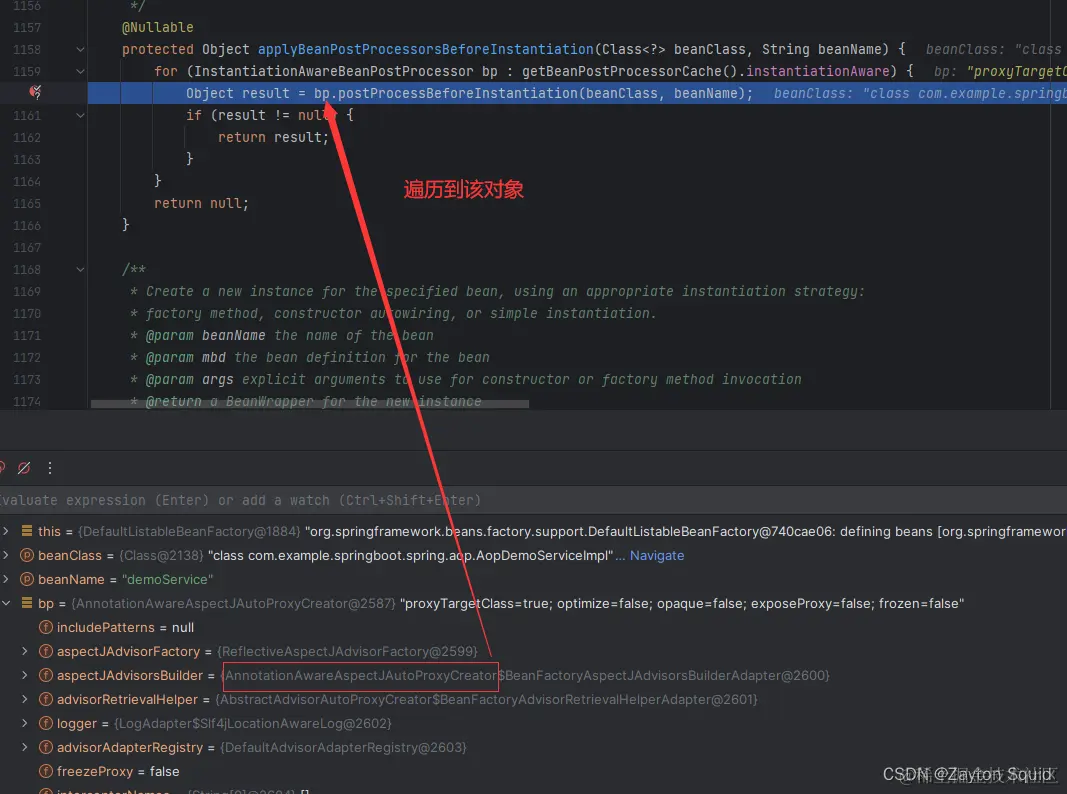This screenshot has height=794, width=1067.
Task: Expand the aspectJAdvisorsBuilder field
Action: [x=25, y=675]
